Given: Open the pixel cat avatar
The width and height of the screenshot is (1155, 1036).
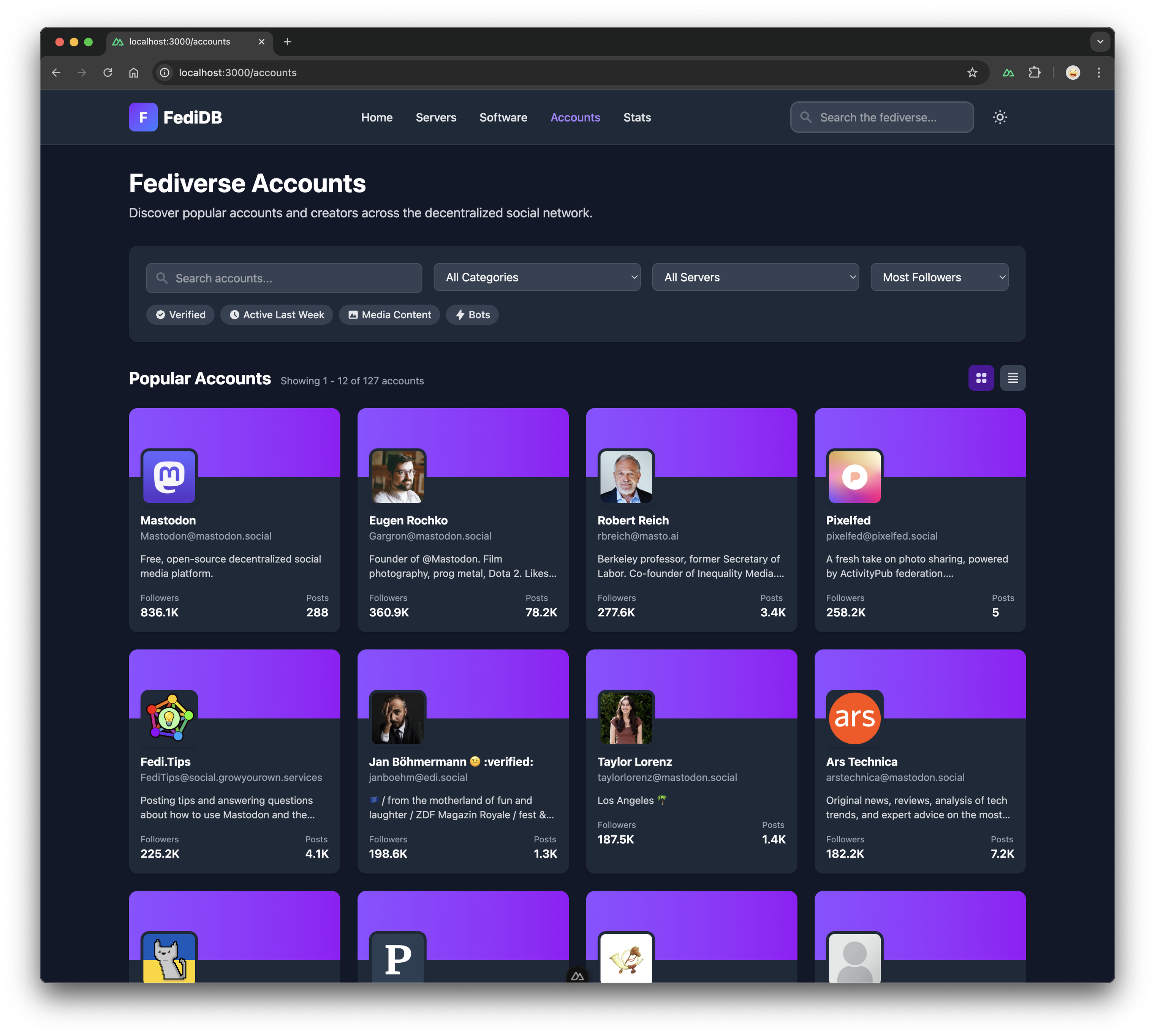Looking at the screenshot, I should tap(169, 957).
